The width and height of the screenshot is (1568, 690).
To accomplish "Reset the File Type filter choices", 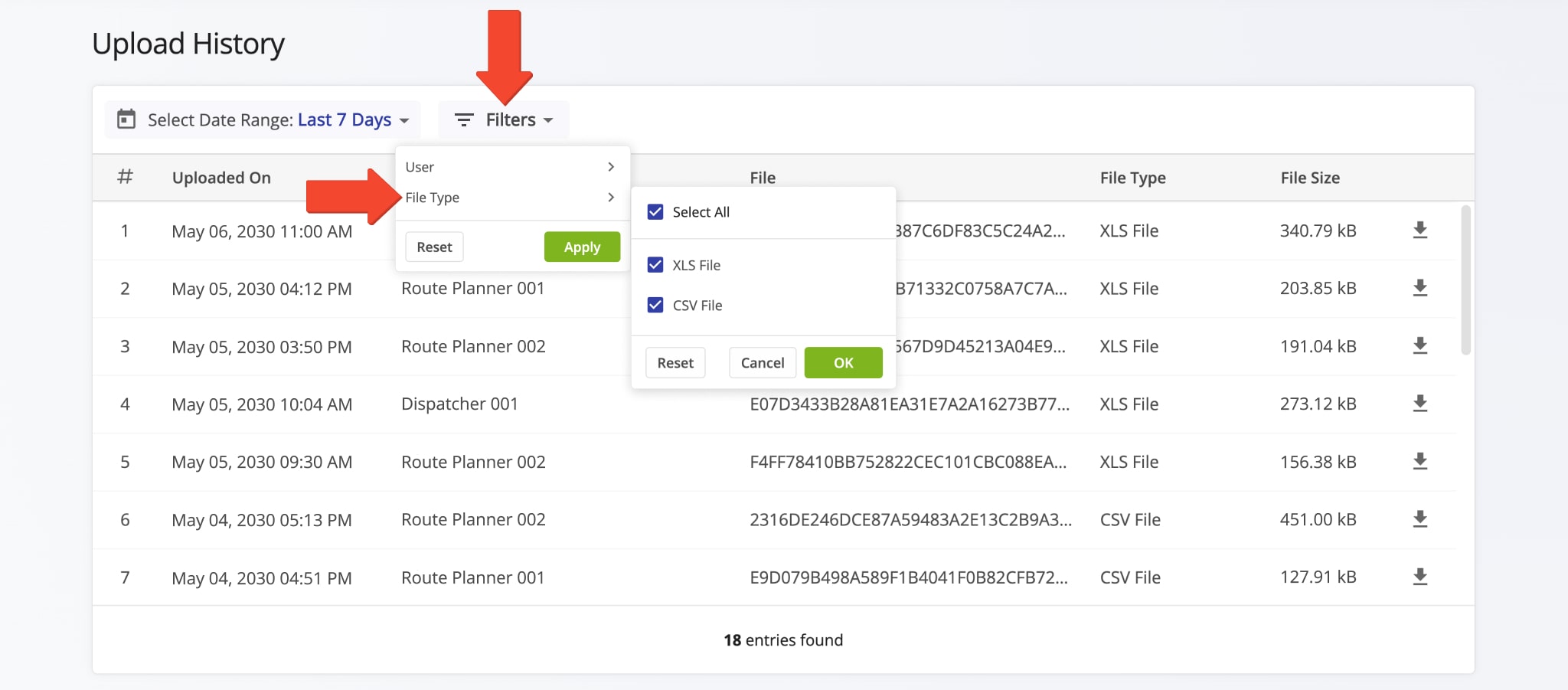I will coord(675,362).
